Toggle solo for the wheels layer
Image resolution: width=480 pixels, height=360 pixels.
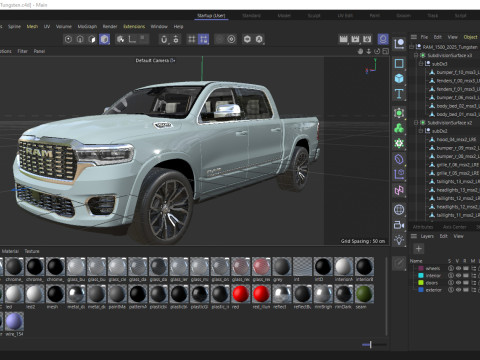pyautogui.click(x=451, y=268)
